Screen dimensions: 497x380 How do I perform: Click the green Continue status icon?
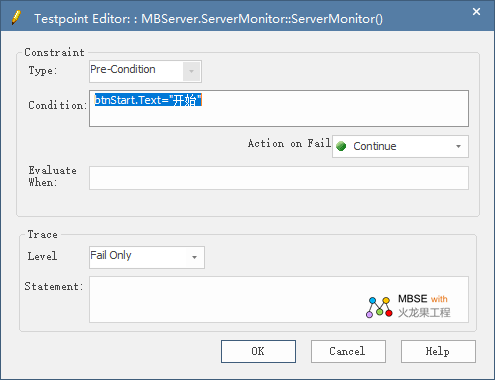[x=341, y=146]
